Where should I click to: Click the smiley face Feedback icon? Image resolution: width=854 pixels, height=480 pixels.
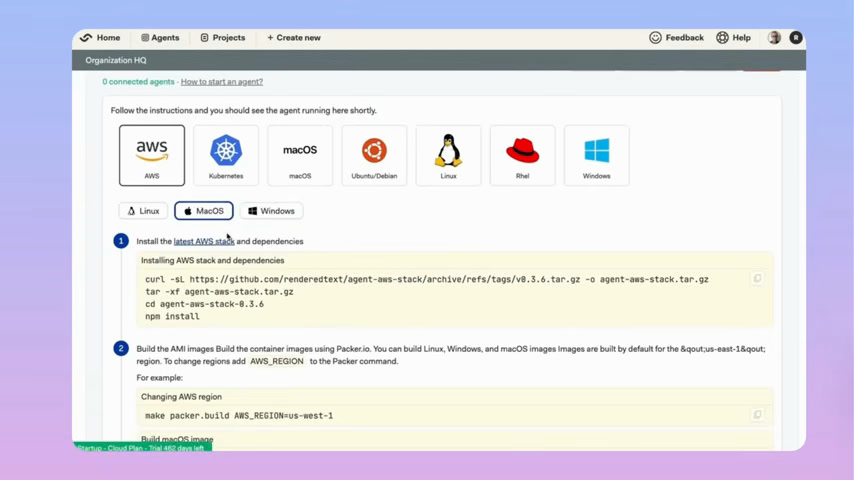[655, 38]
